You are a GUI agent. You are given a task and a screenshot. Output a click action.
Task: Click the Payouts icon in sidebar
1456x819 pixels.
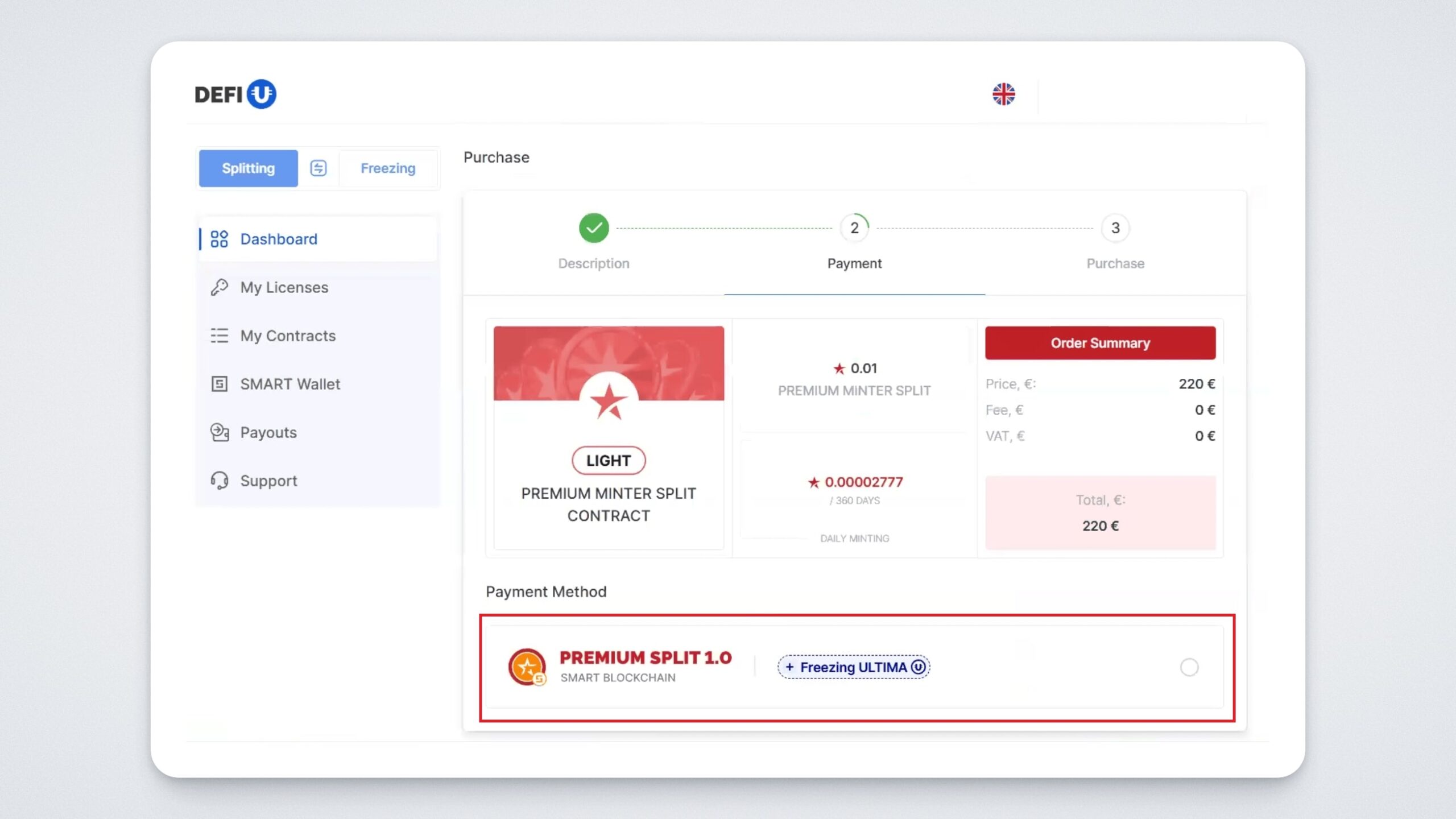click(x=219, y=432)
